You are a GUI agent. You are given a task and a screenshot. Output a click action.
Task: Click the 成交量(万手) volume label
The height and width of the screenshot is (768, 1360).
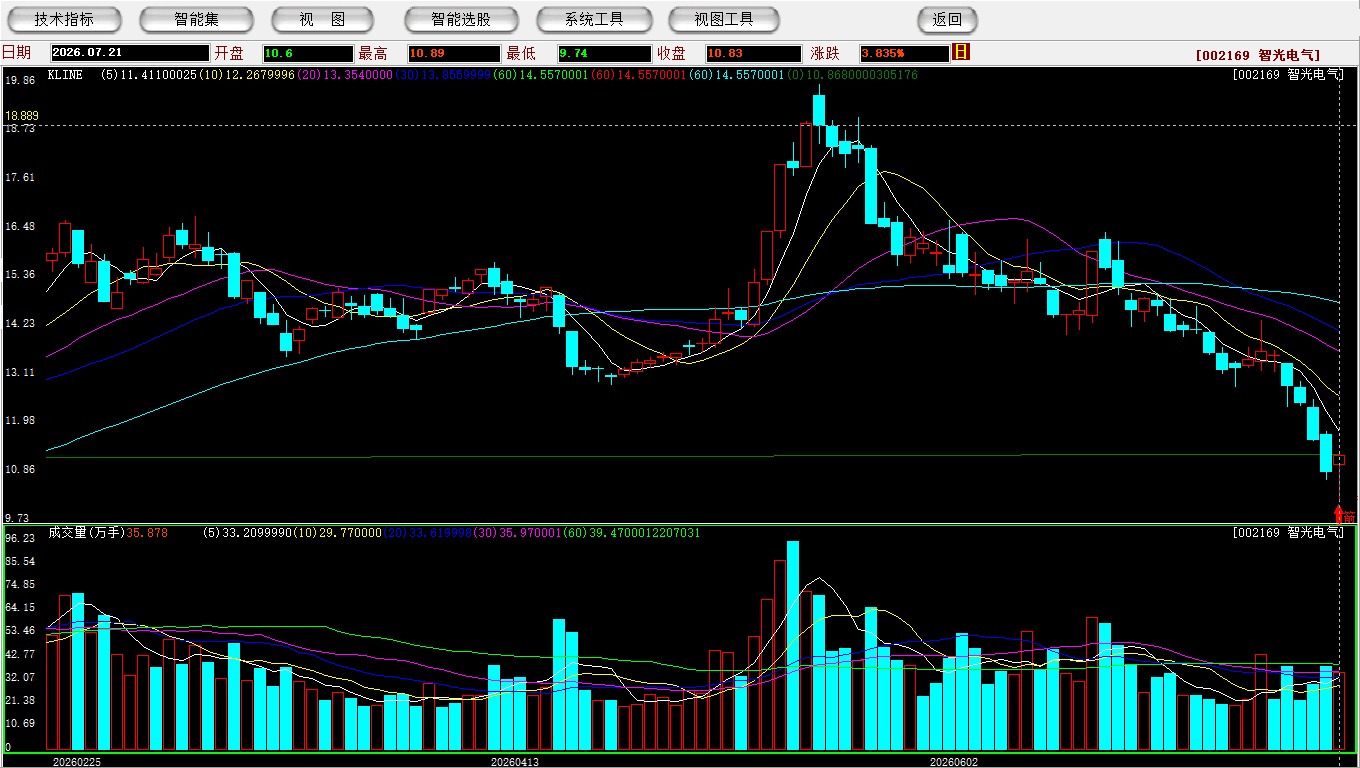(x=87, y=533)
